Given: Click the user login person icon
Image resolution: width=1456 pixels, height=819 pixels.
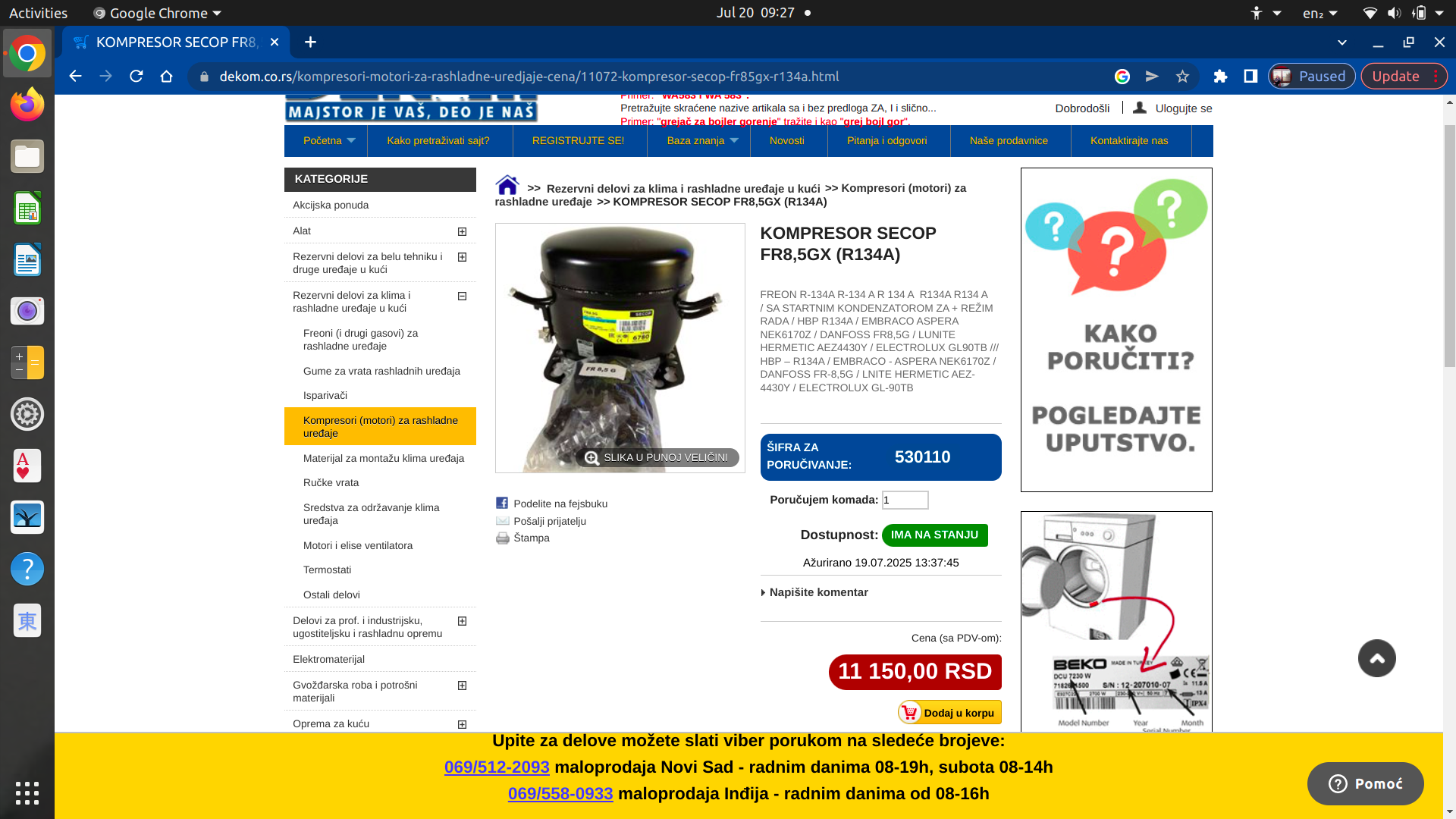Looking at the screenshot, I should pos(1139,108).
